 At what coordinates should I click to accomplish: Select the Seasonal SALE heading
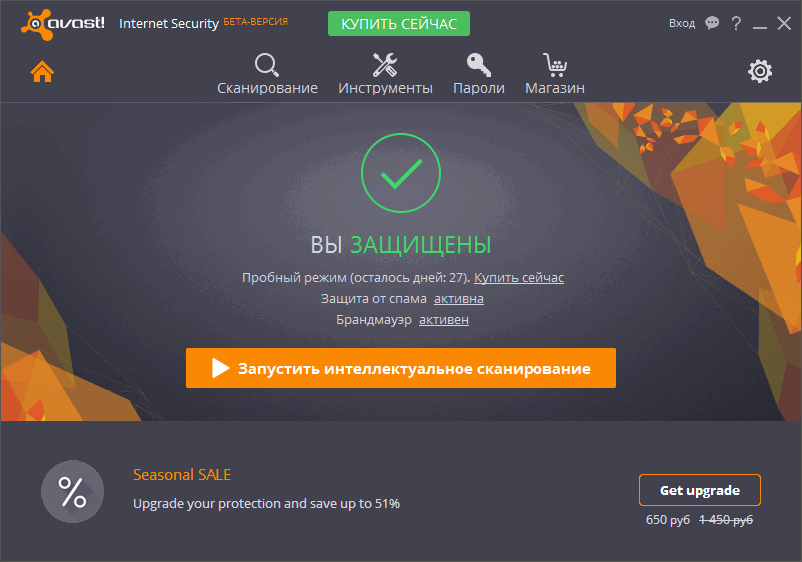[x=182, y=475]
